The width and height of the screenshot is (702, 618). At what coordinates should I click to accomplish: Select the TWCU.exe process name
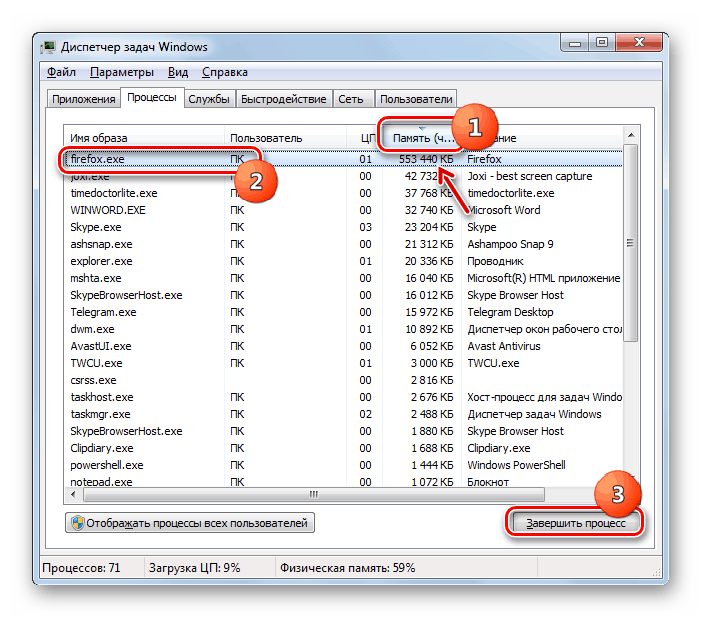pyautogui.click(x=96, y=363)
